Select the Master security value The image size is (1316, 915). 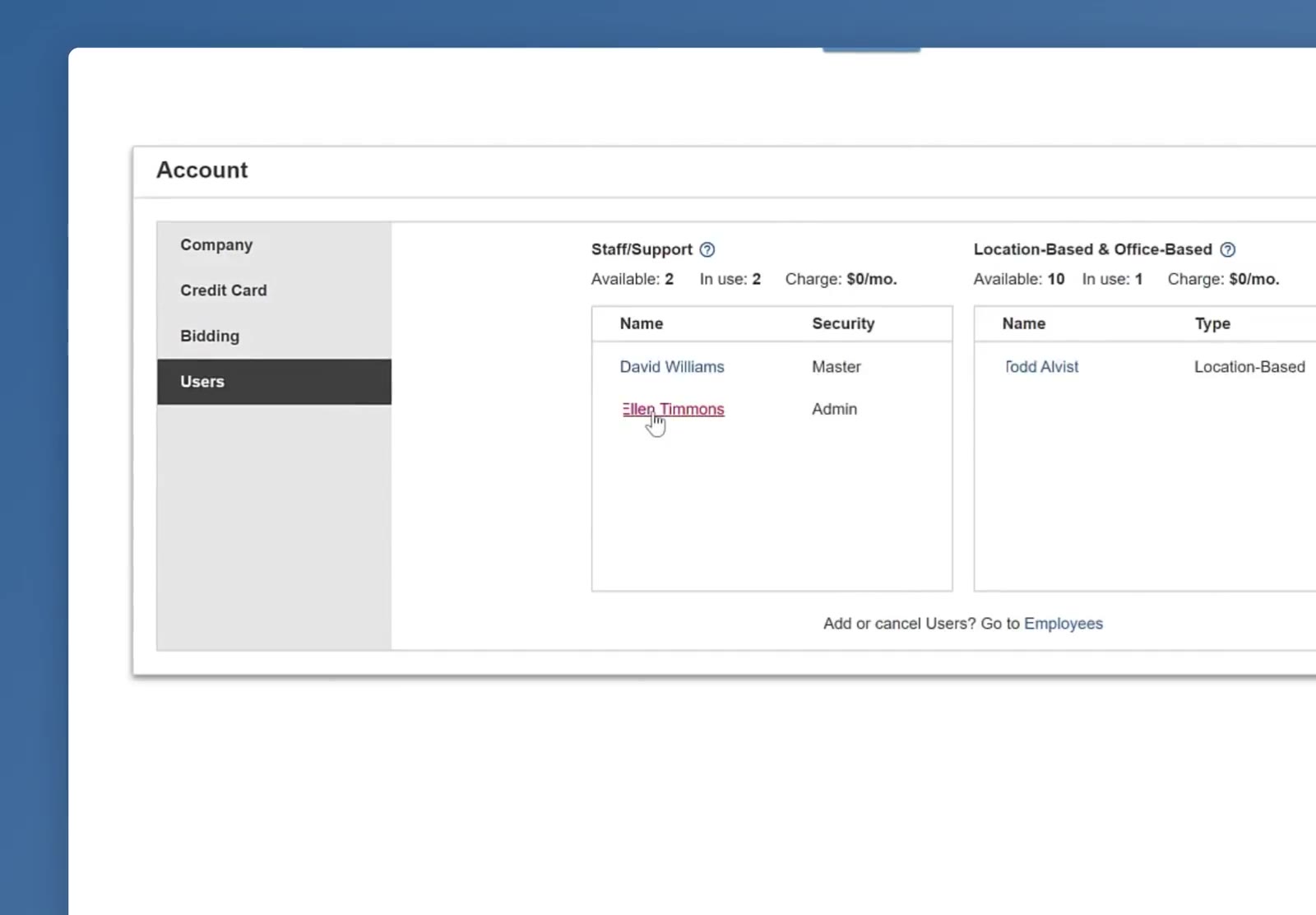836,367
